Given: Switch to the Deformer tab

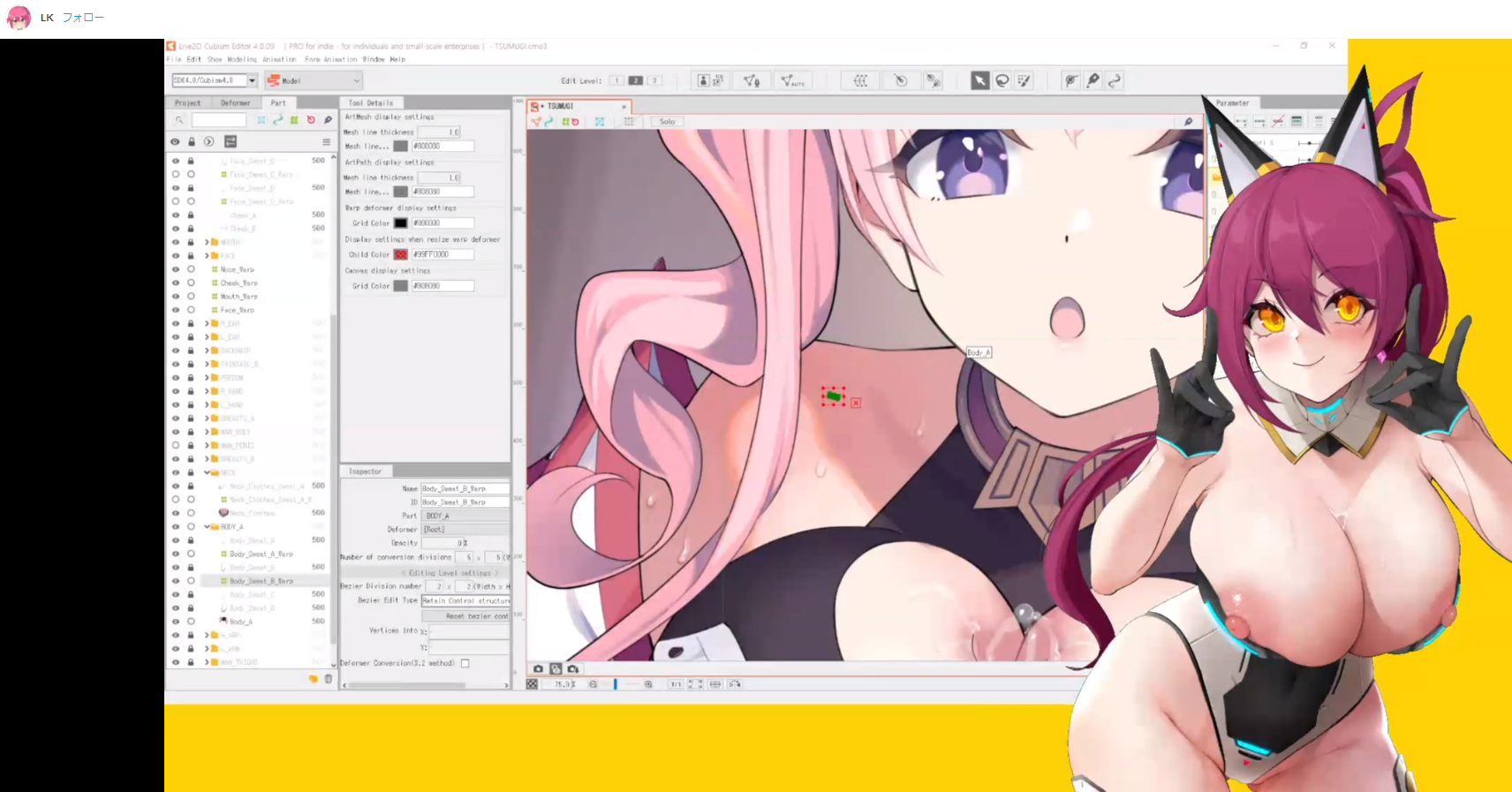Looking at the screenshot, I should pyautogui.click(x=236, y=103).
